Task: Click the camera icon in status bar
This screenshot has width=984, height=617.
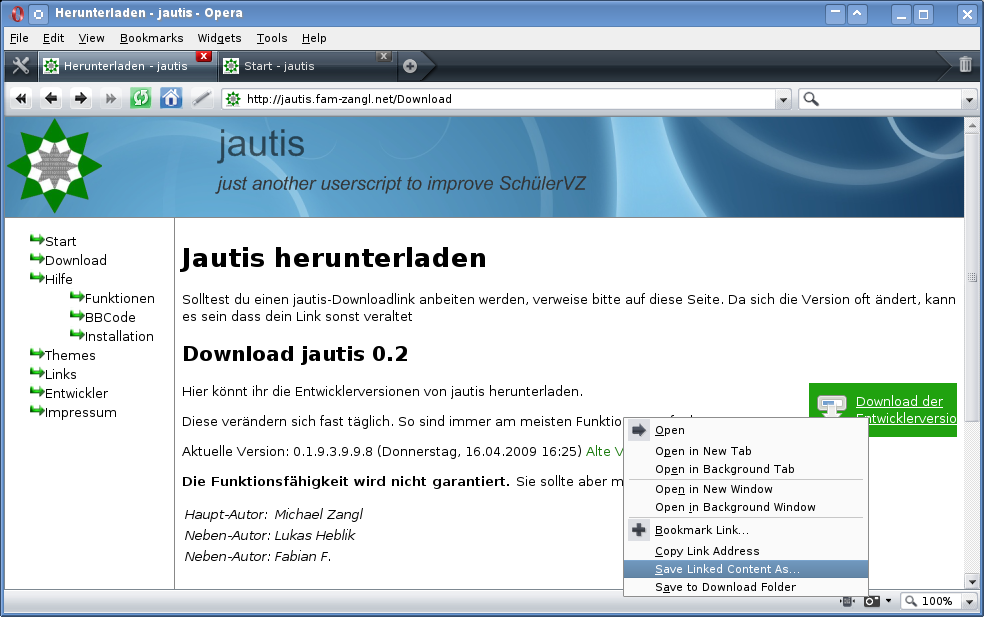Action: click(x=871, y=601)
